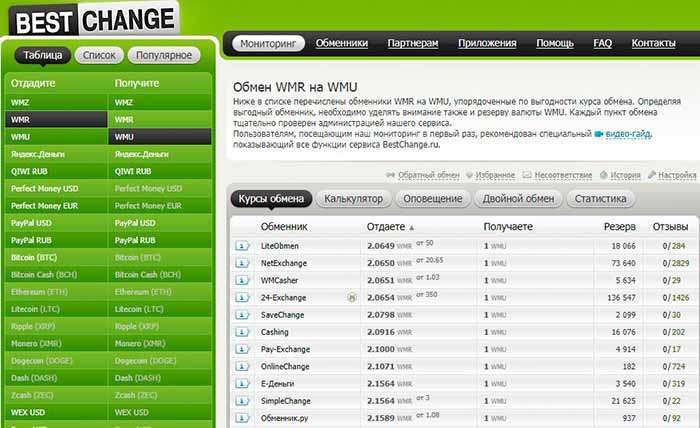Open info icon for OnlineChange row

tap(242, 366)
